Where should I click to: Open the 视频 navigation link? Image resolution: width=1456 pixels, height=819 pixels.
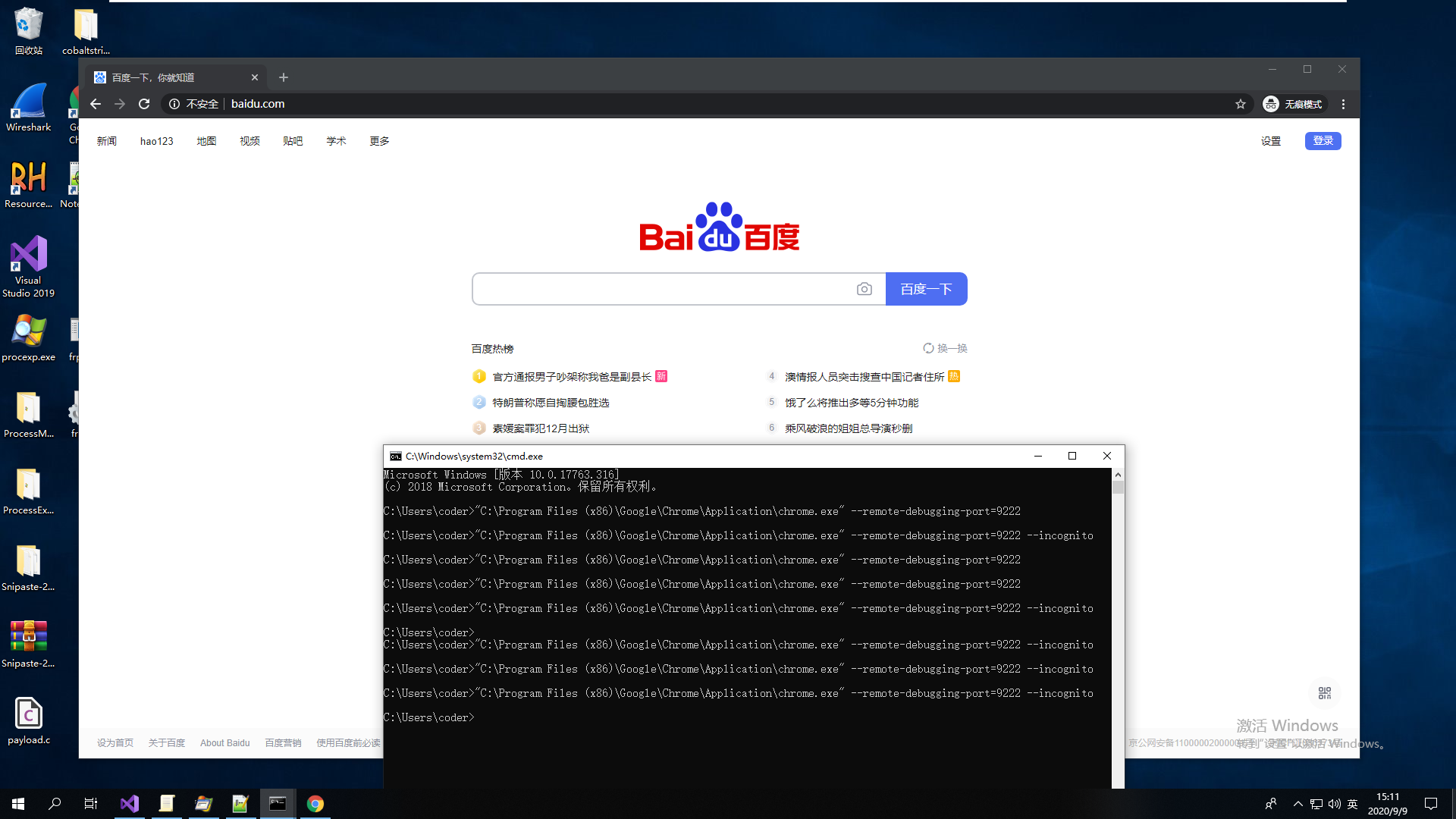249,141
